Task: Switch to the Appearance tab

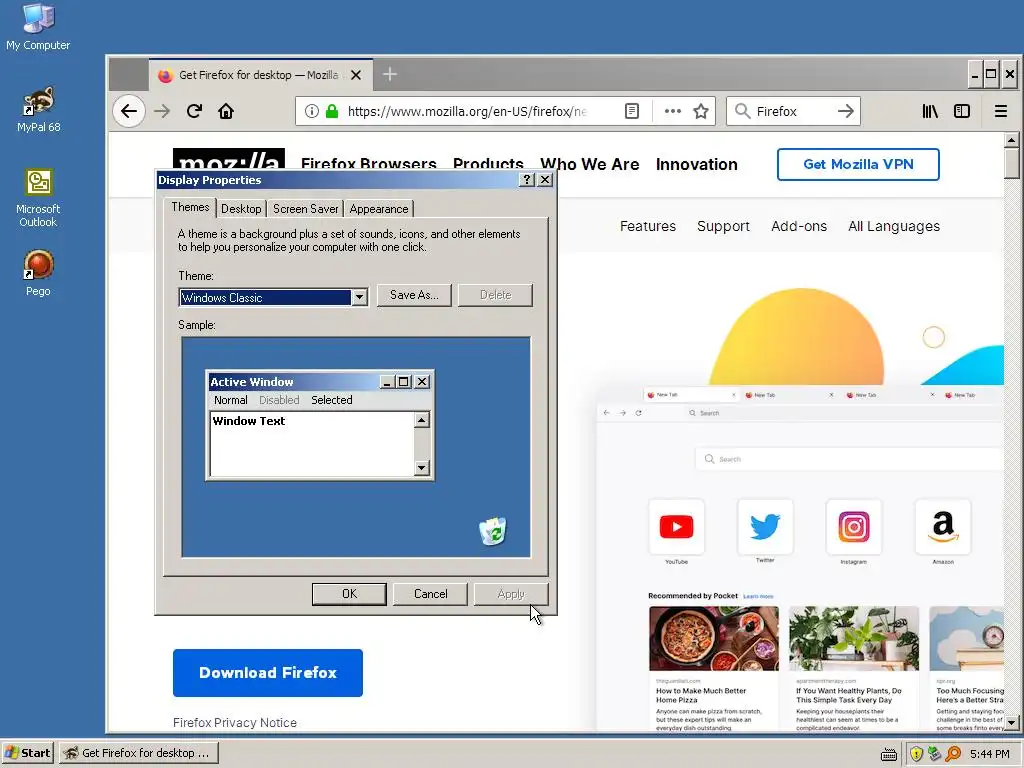Action: pos(379,209)
